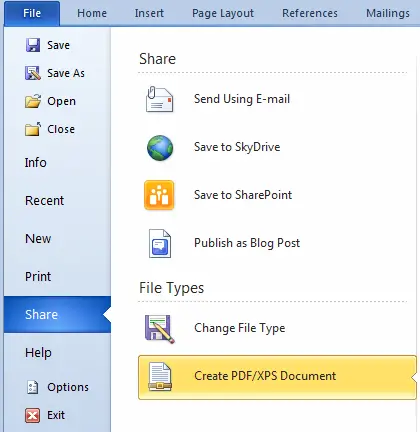Open the Home ribbon tab
Screen dimensions: 420x432
(92, 13)
